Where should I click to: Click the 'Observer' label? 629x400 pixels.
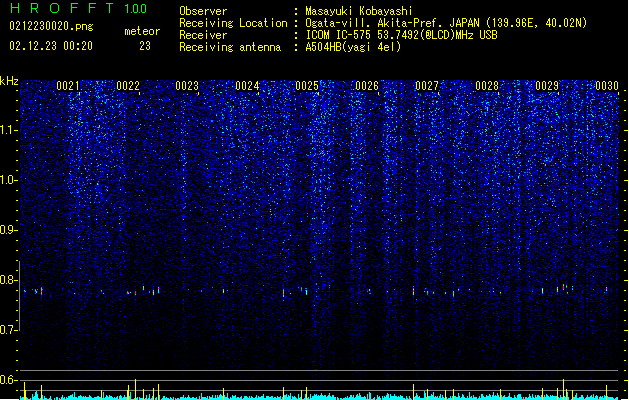click(x=203, y=11)
